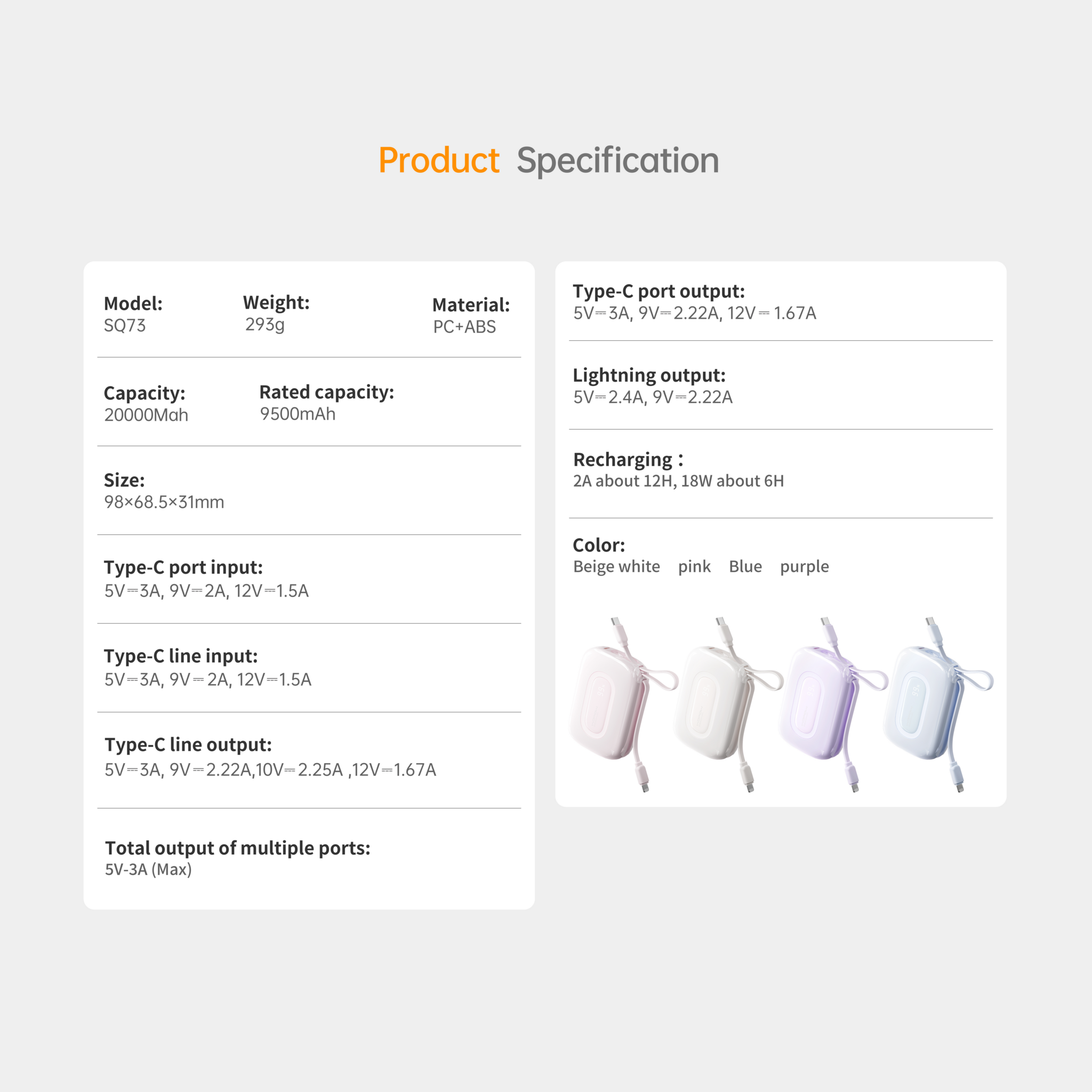The width and height of the screenshot is (1092, 1092).
Task: Select the 98×68.5×31mm size value
Action: (164, 502)
